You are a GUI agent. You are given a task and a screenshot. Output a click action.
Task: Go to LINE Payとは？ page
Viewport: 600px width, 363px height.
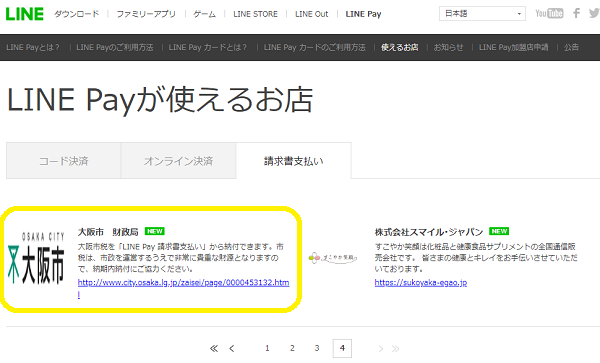[x=33, y=47]
